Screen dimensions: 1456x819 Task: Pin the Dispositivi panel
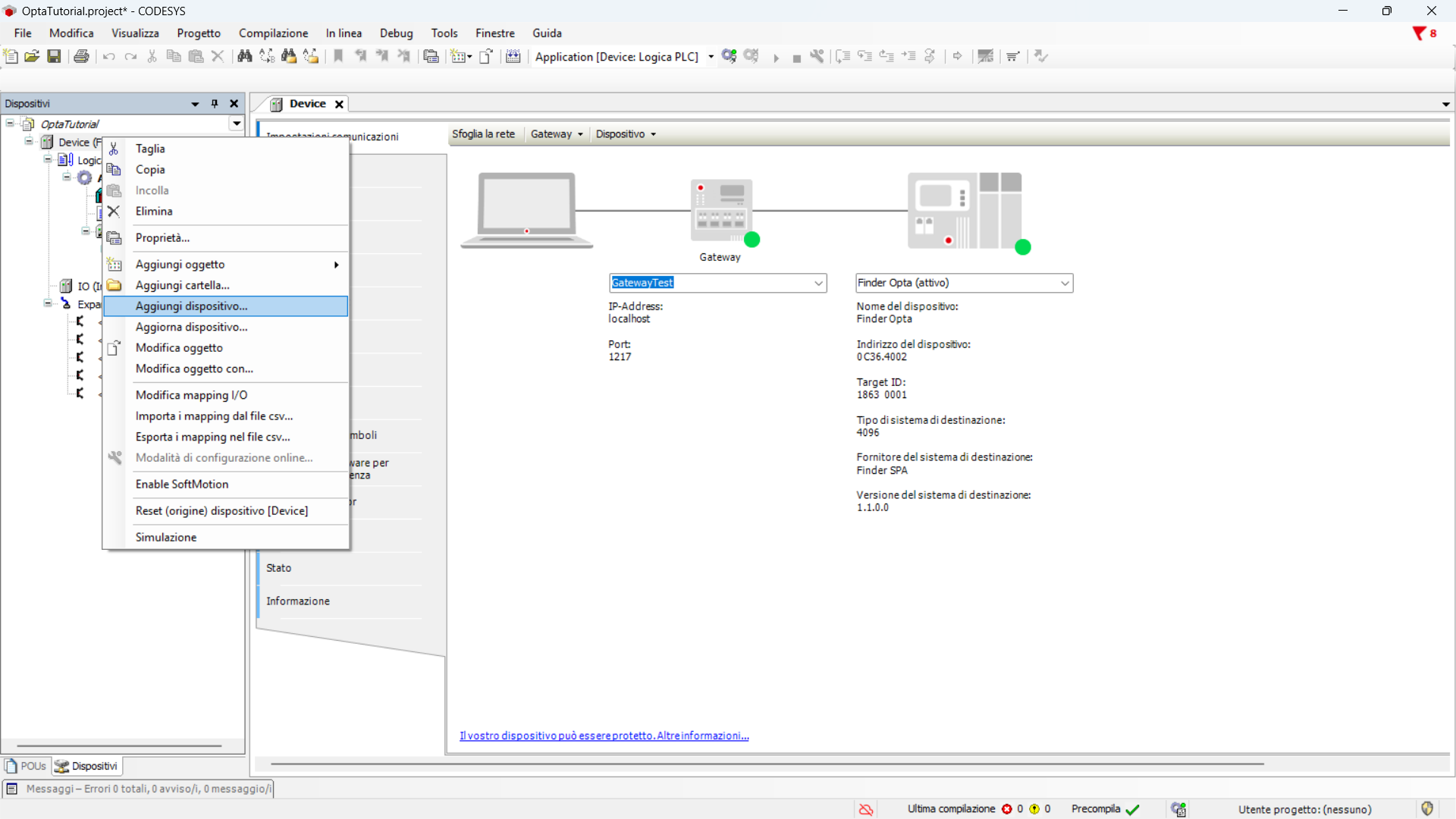pos(215,104)
